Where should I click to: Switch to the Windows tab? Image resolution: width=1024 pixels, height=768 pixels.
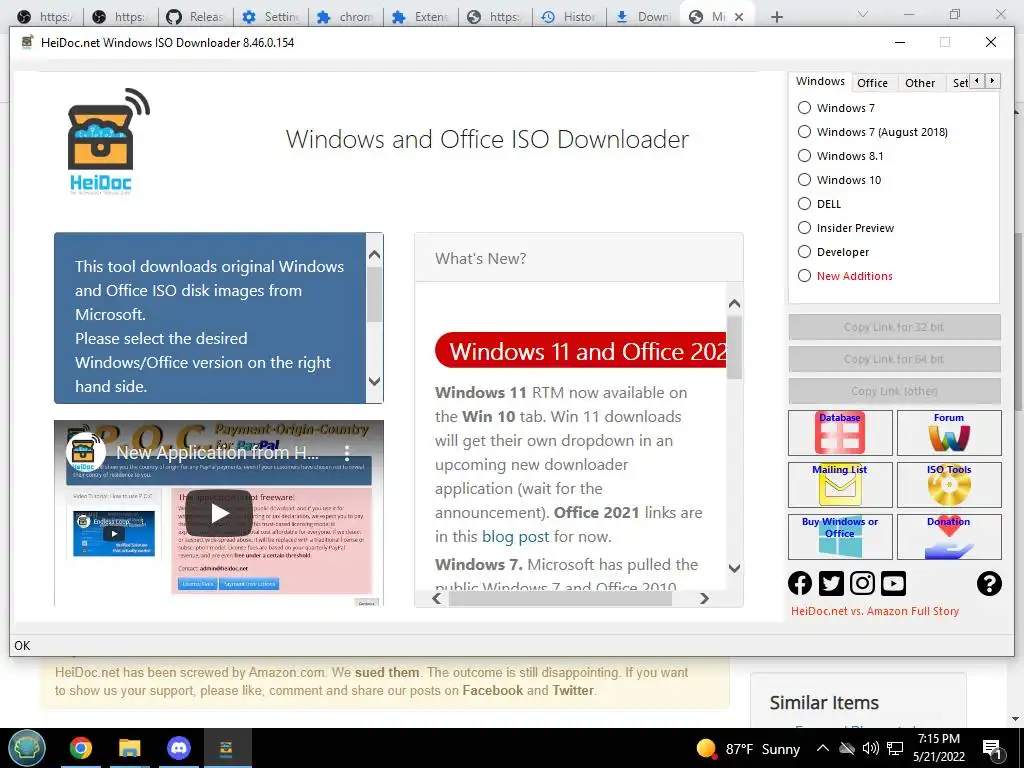(820, 82)
